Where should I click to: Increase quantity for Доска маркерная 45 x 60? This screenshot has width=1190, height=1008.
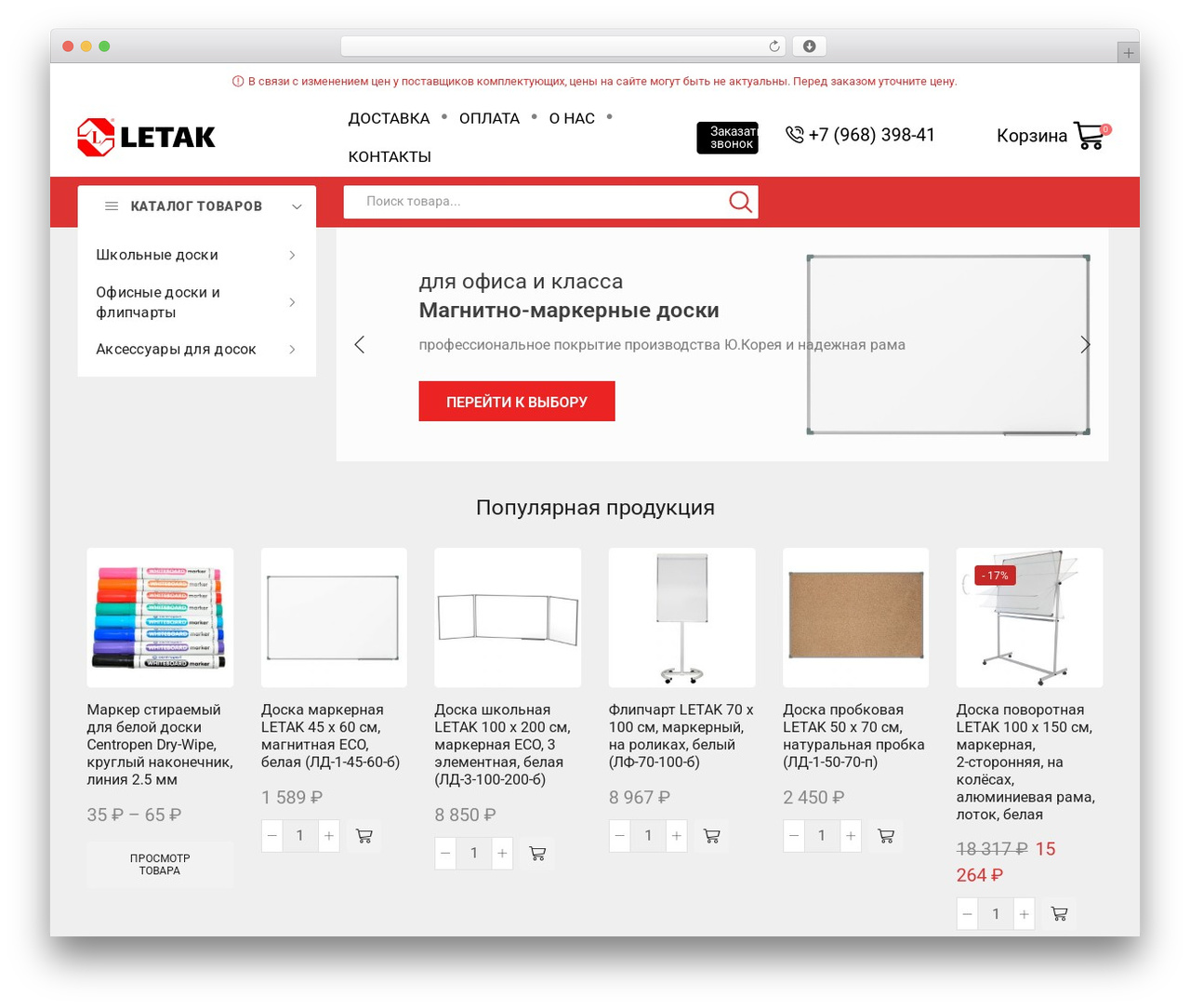(x=329, y=836)
